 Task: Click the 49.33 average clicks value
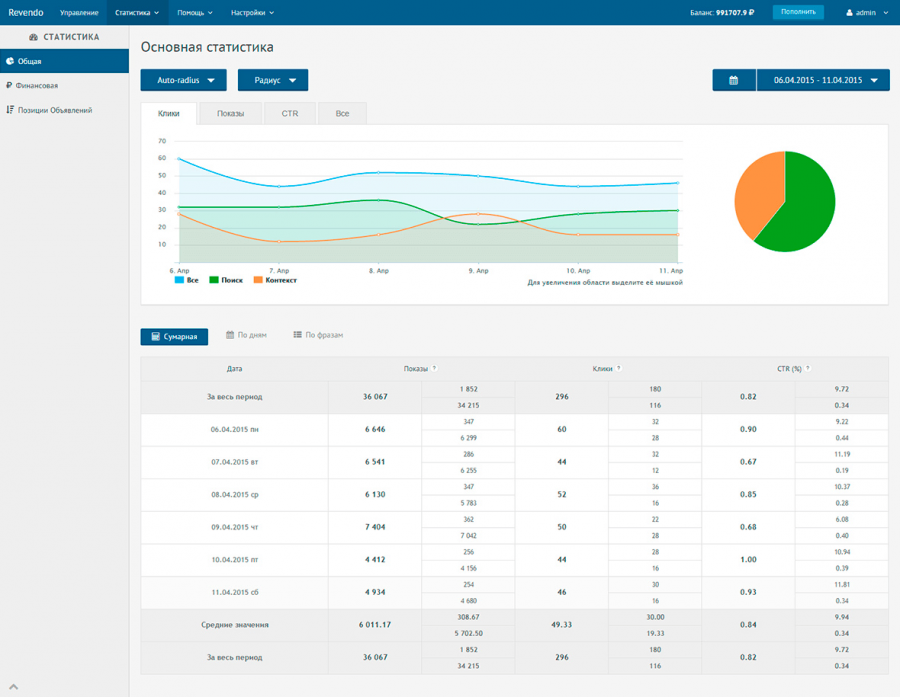(x=561, y=625)
